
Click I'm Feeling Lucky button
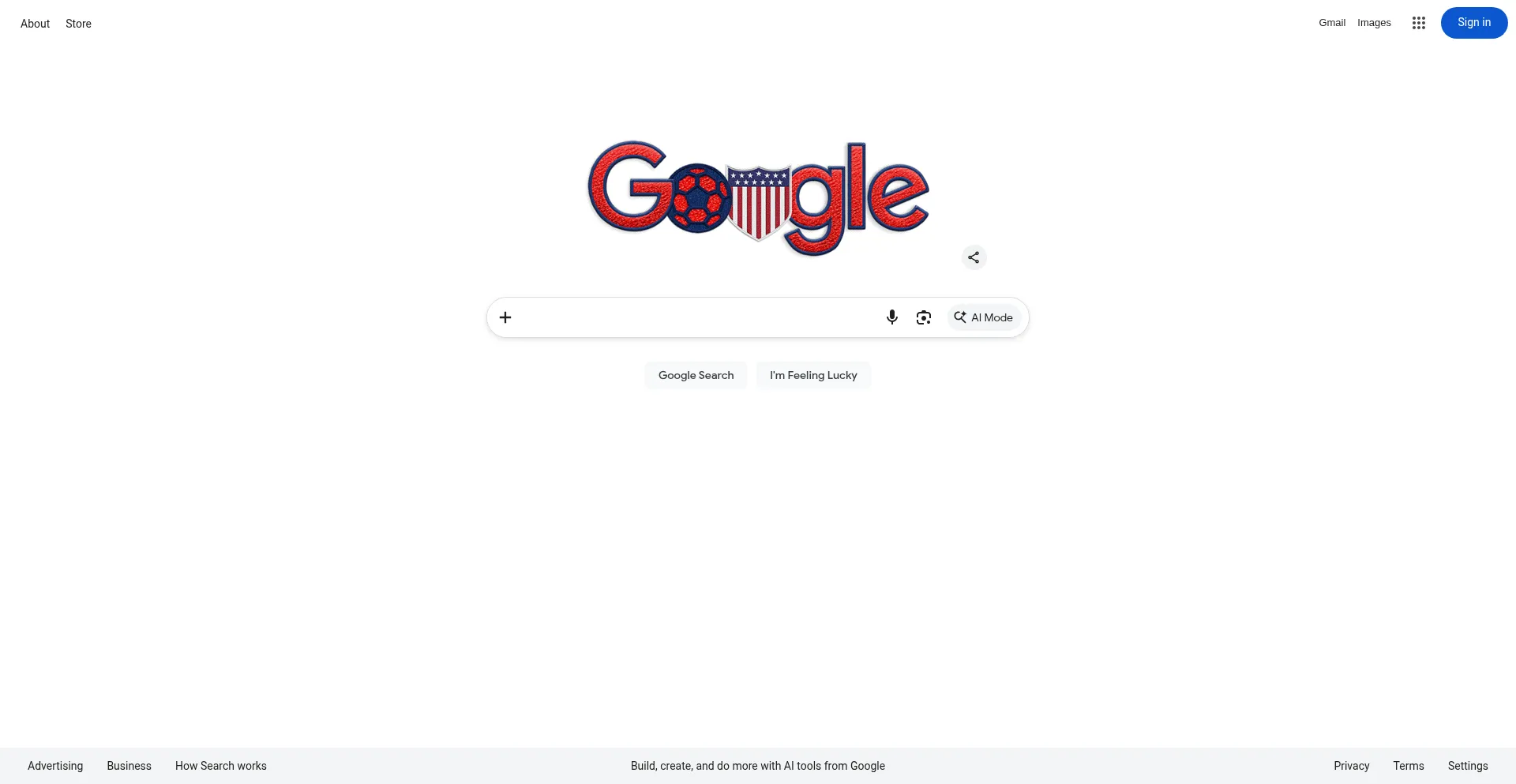point(813,375)
